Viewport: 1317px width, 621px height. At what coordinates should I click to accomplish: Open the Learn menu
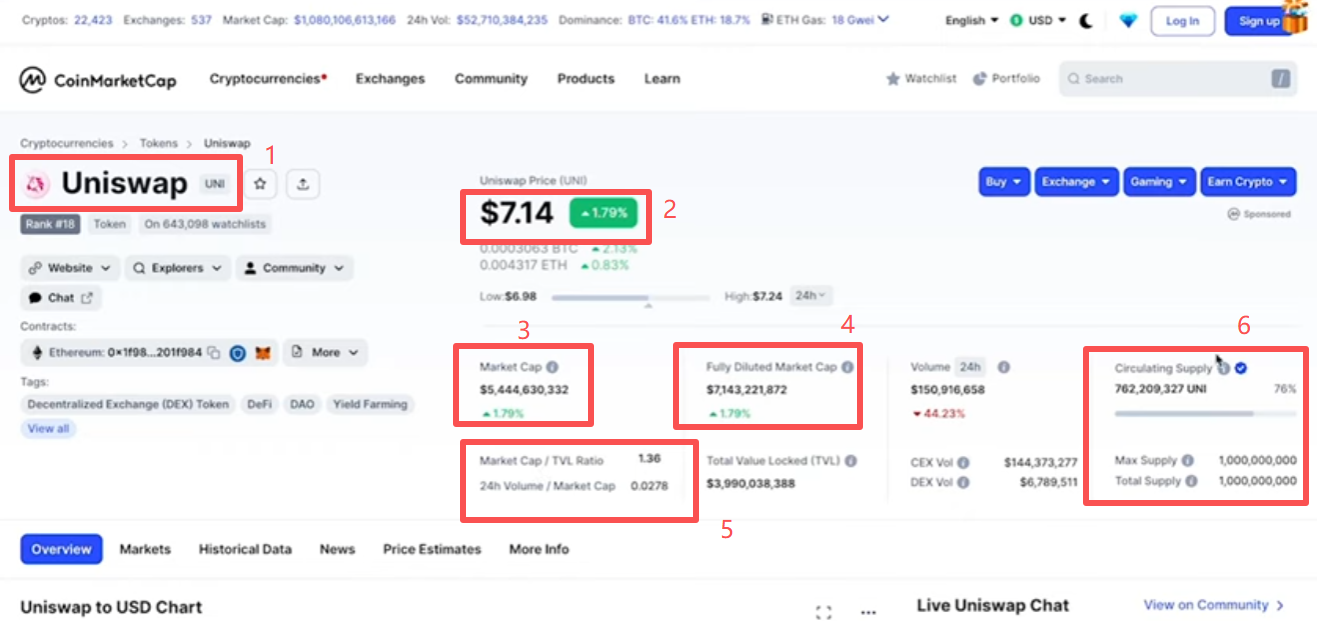[662, 79]
